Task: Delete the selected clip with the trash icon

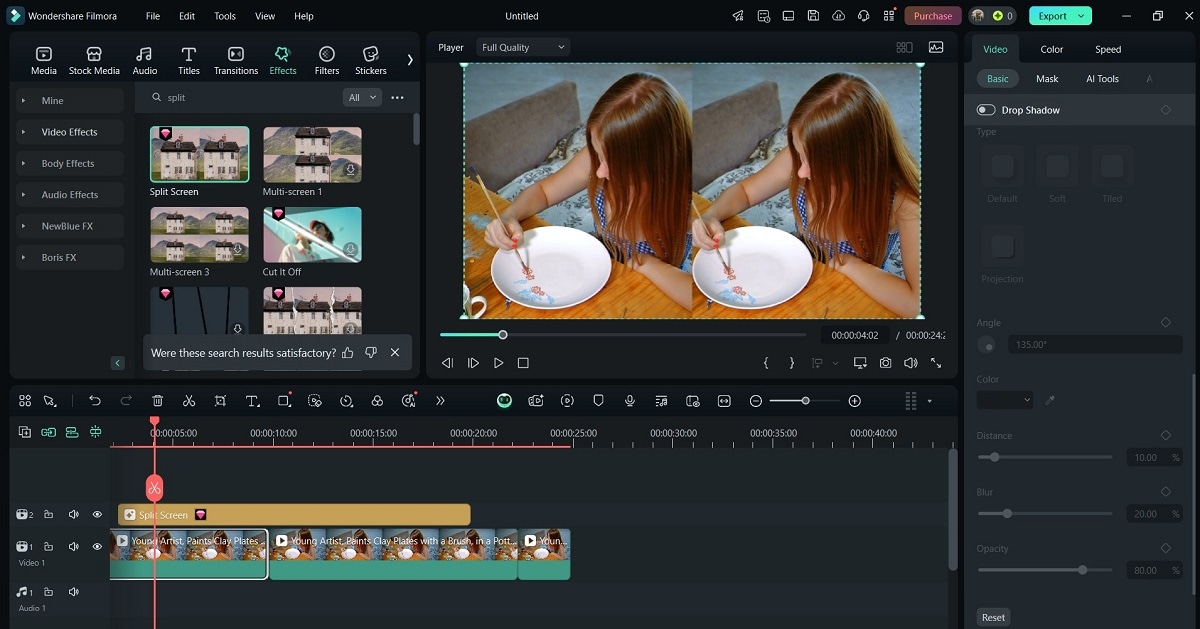Action: [157, 401]
